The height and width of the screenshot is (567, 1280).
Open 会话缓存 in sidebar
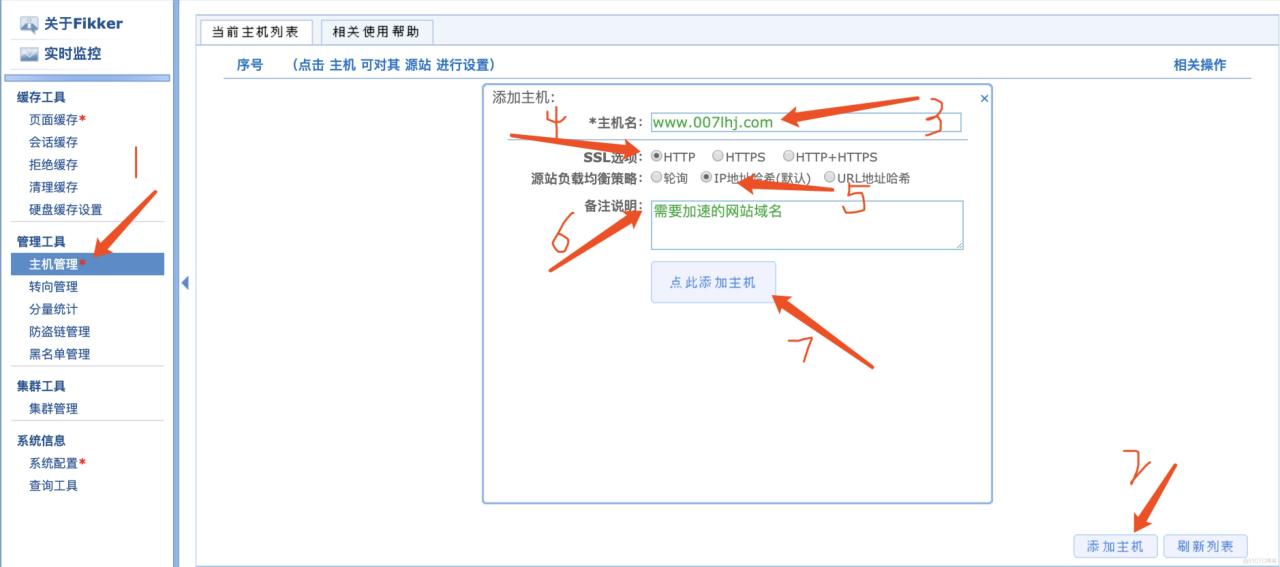pyautogui.click(x=53, y=142)
